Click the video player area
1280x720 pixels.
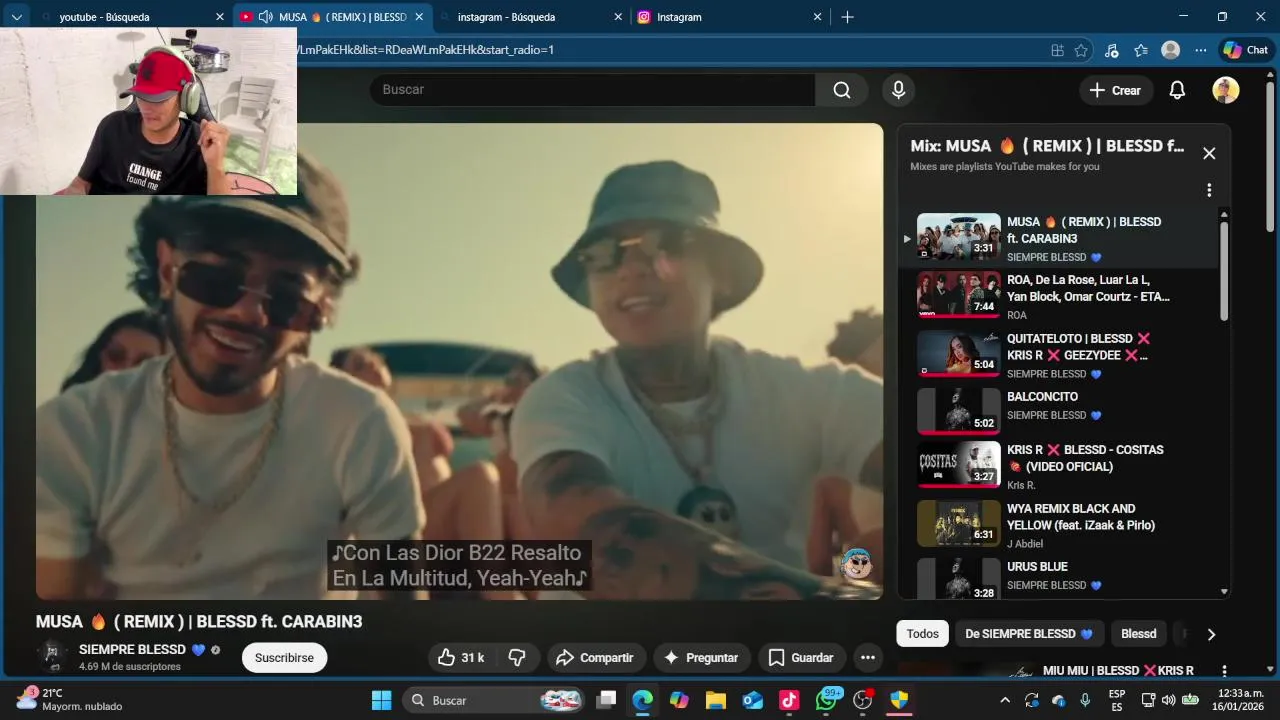tap(459, 361)
